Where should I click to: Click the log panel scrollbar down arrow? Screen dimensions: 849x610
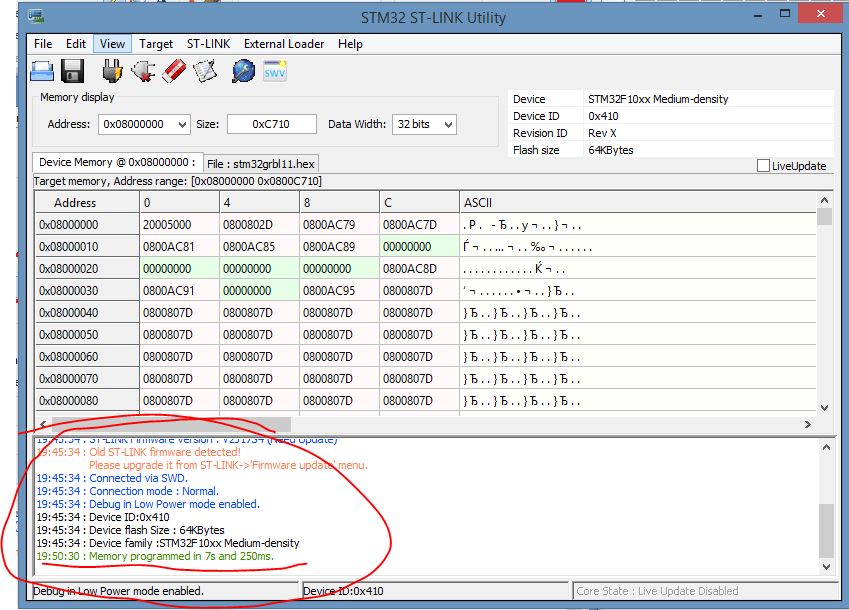pyautogui.click(x=825, y=567)
